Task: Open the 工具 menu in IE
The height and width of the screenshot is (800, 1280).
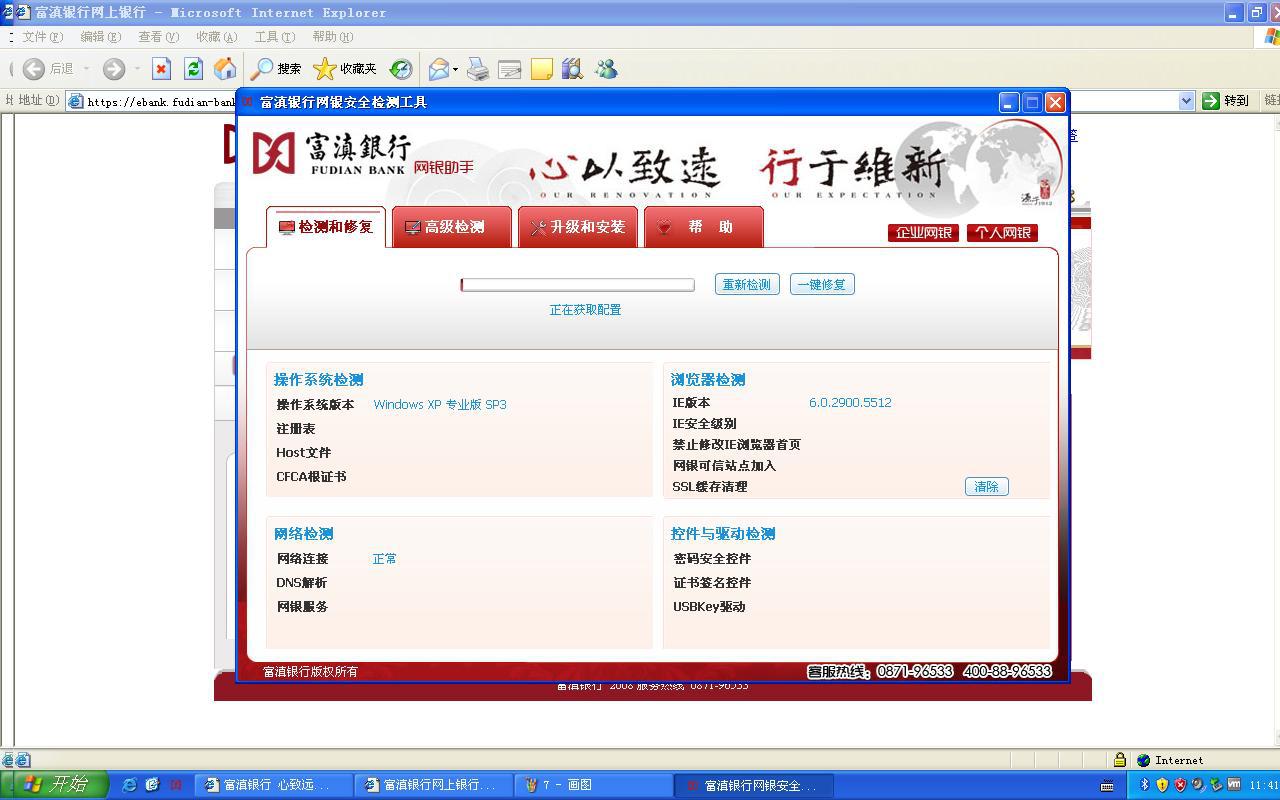Action: click(x=273, y=37)
